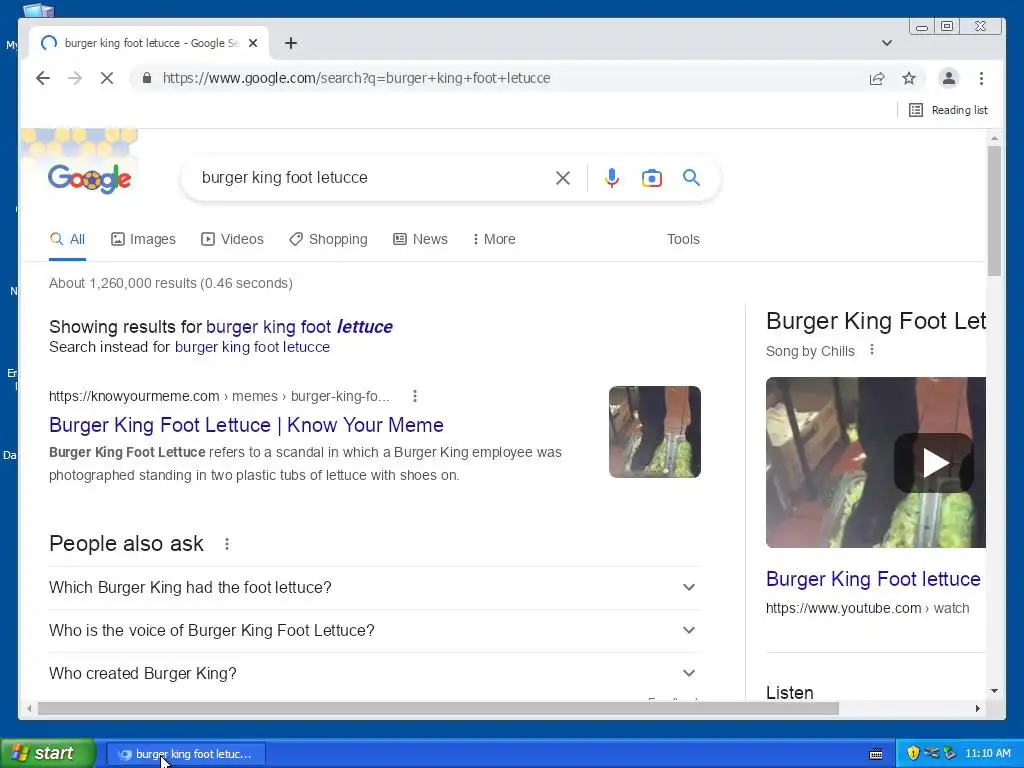1024x768 pixels.
Task: Select the Chrome taskbar button
Action: pos(186,754)
